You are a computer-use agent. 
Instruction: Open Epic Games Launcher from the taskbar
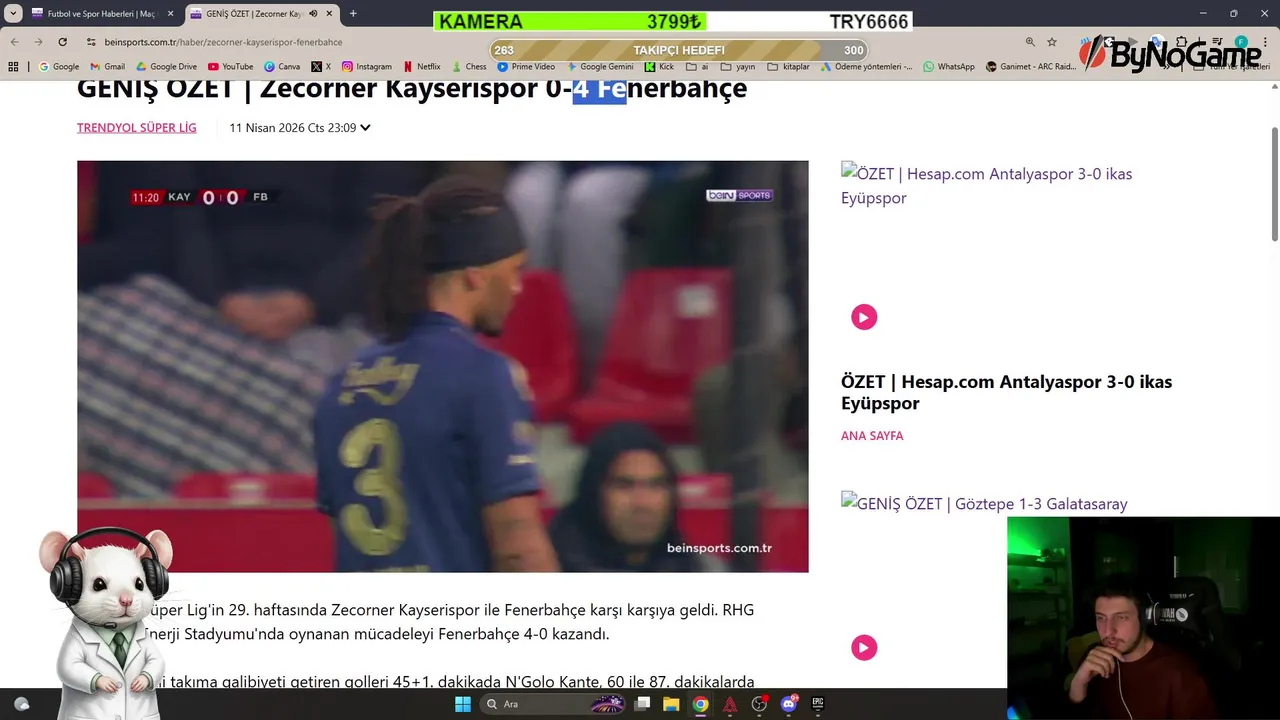tap(818, 704)
